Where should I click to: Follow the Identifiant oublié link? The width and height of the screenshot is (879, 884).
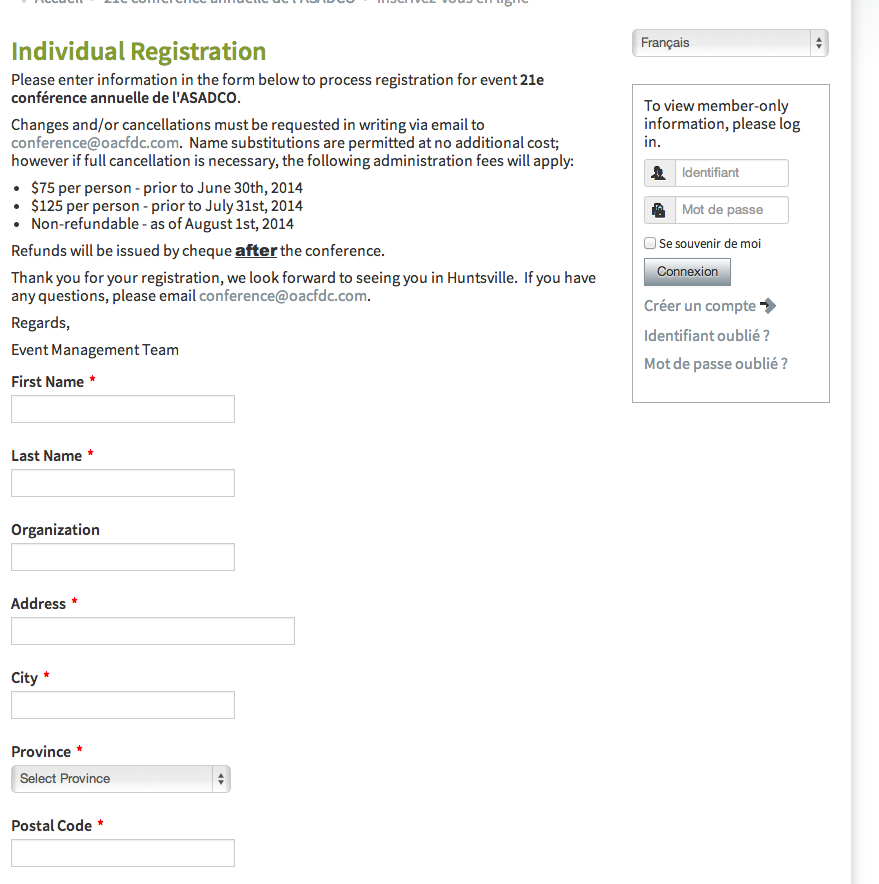[707, 336]
